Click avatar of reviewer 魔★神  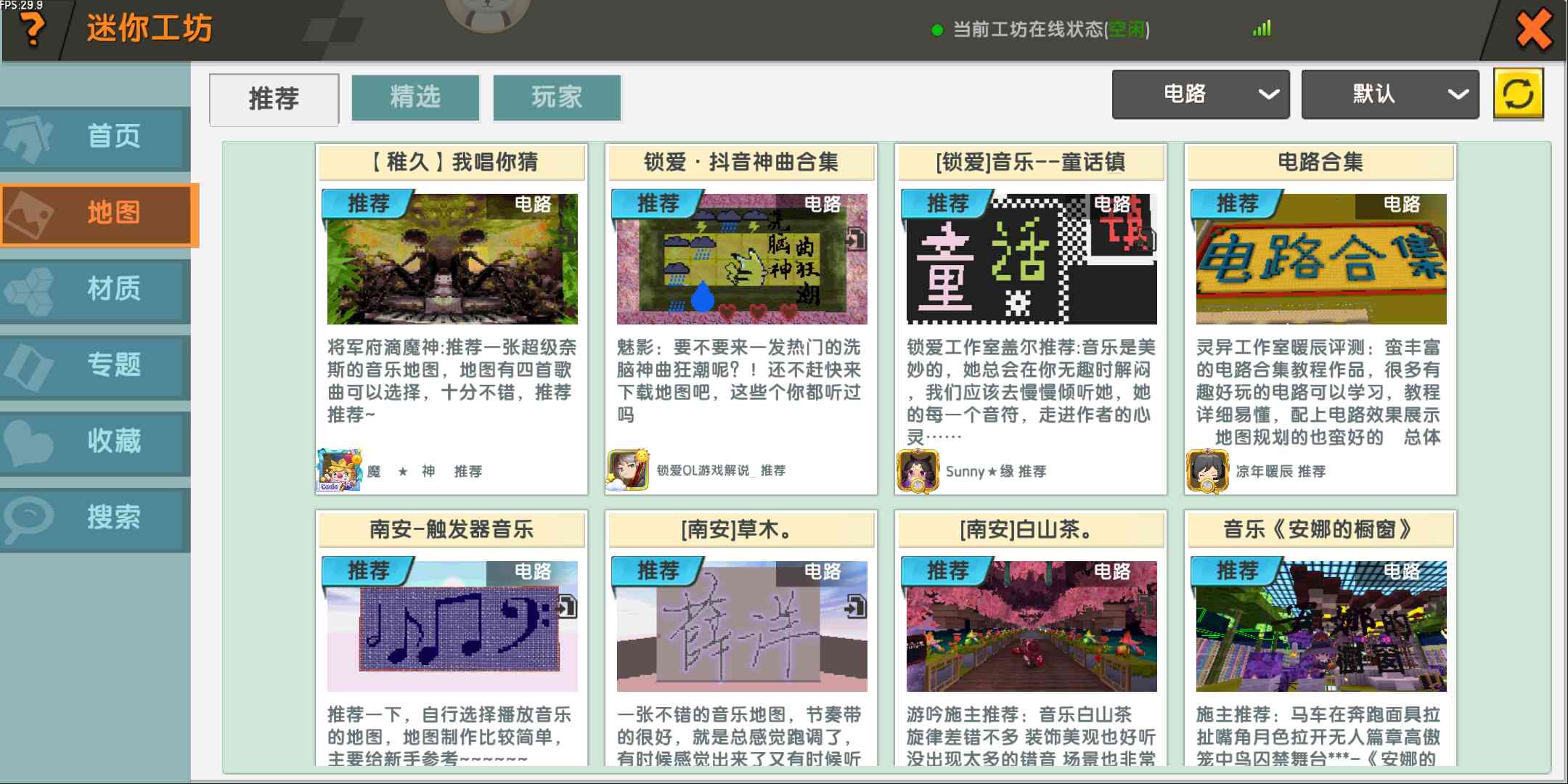tap(339, 470)
